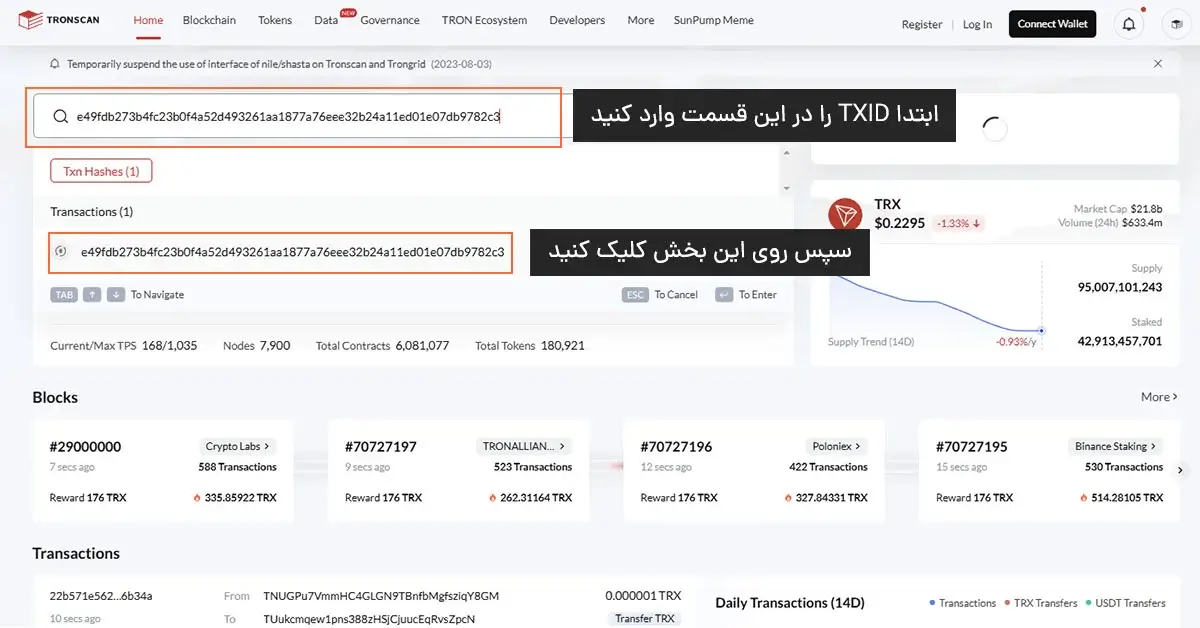Open the Governance menu
Viewport: 1200px width, 628px height.
390,20
